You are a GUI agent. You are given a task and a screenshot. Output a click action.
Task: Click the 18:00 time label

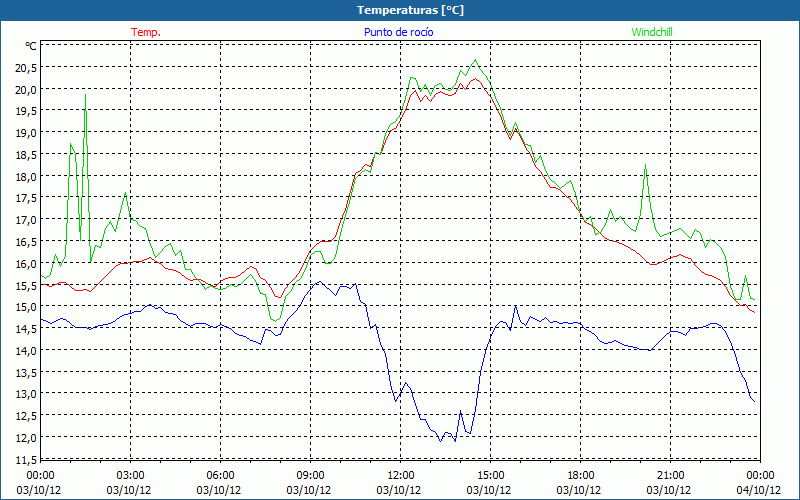click(x=581, y=476)
